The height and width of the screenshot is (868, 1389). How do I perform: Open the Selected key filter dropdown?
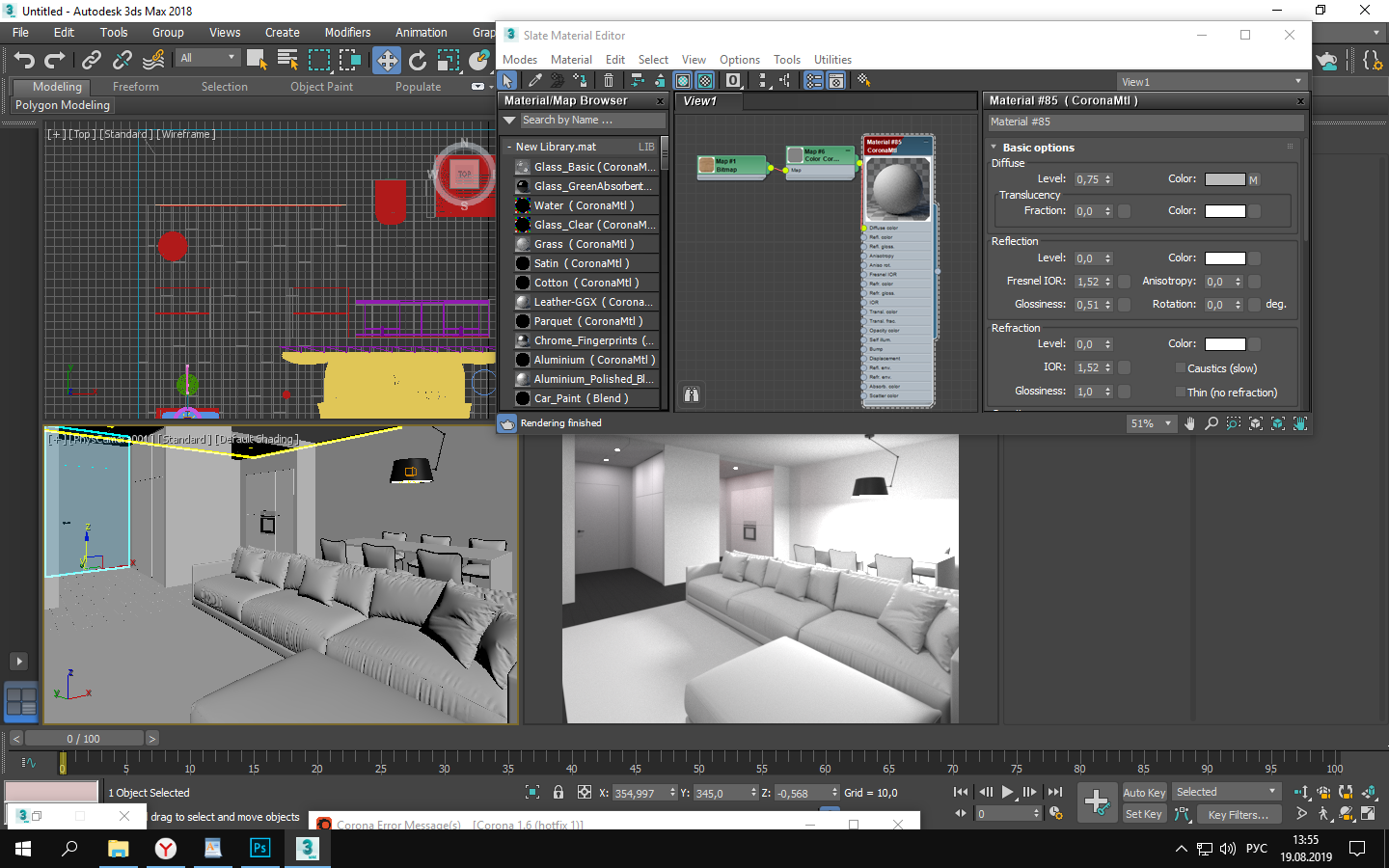pyautogui.click(x=1226, y=792)
